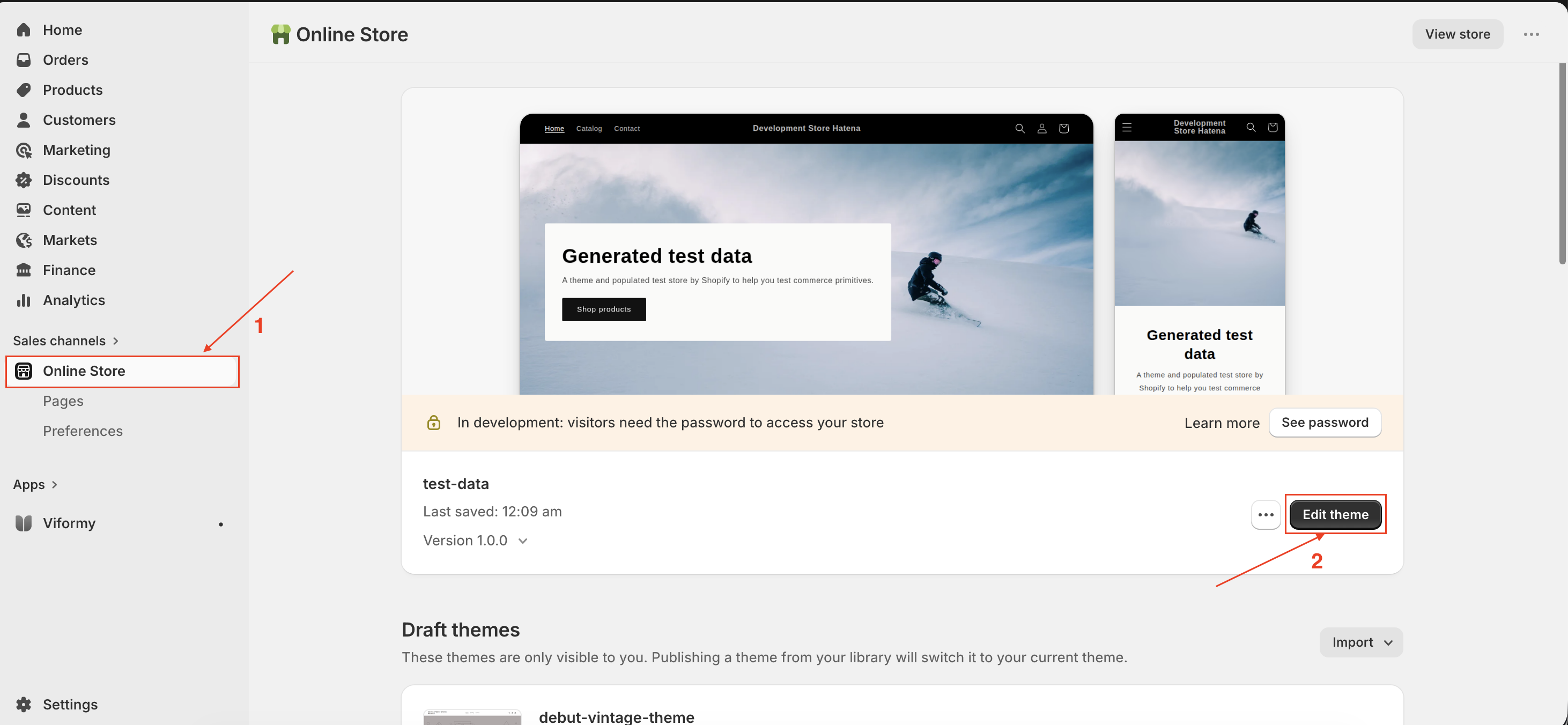
Task: Click the Last saved: 12:09 am text
Action: coord(492,512)
